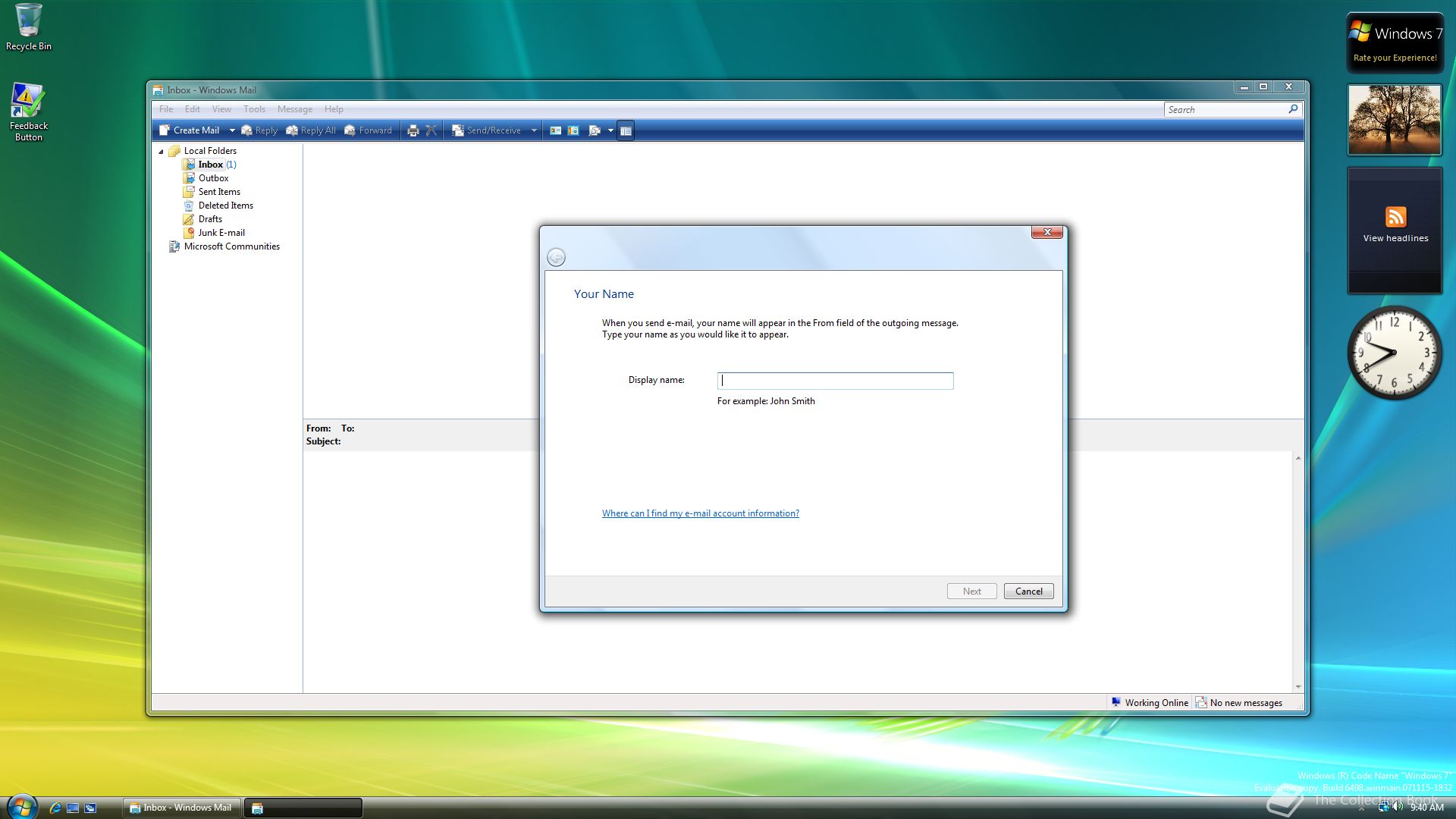Click the Cancel button in the wizard
This screenshot has height=819, width=1456.
[x=1028, y=591]
